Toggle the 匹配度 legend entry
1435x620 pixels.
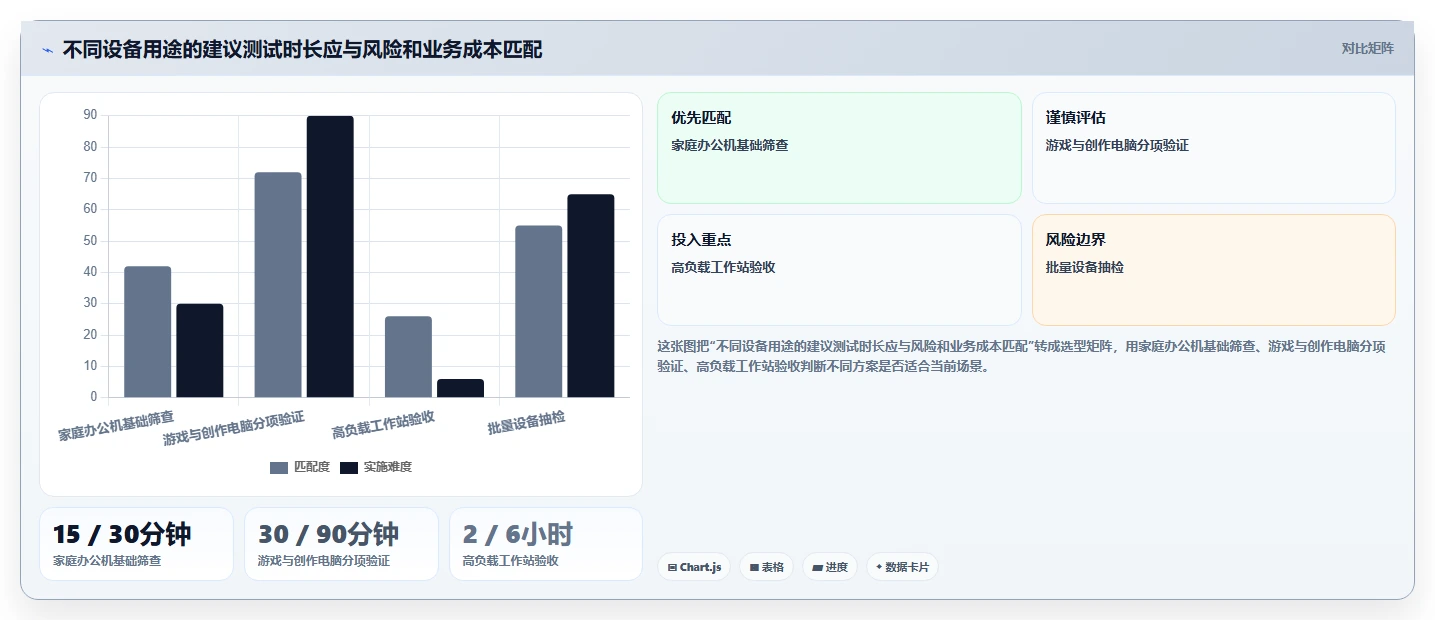300,467
